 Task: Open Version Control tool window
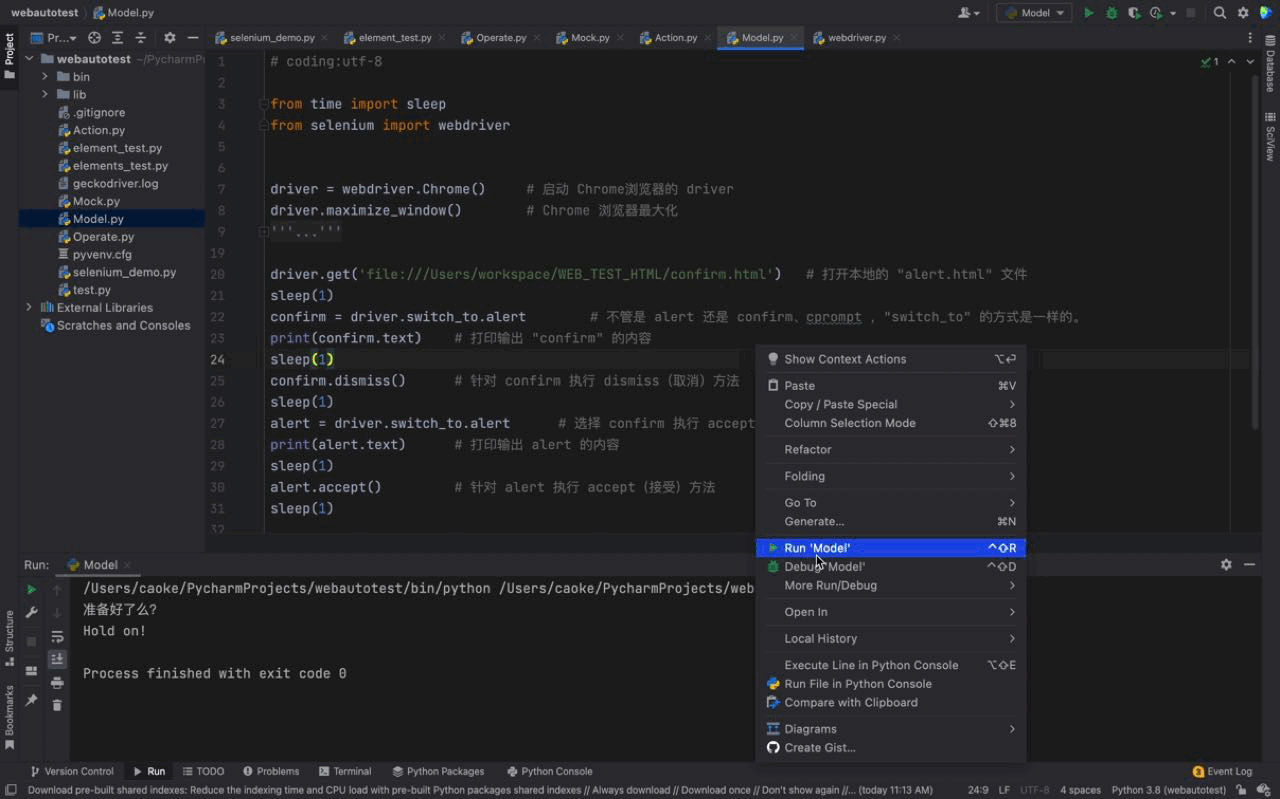tap(71, 772)
